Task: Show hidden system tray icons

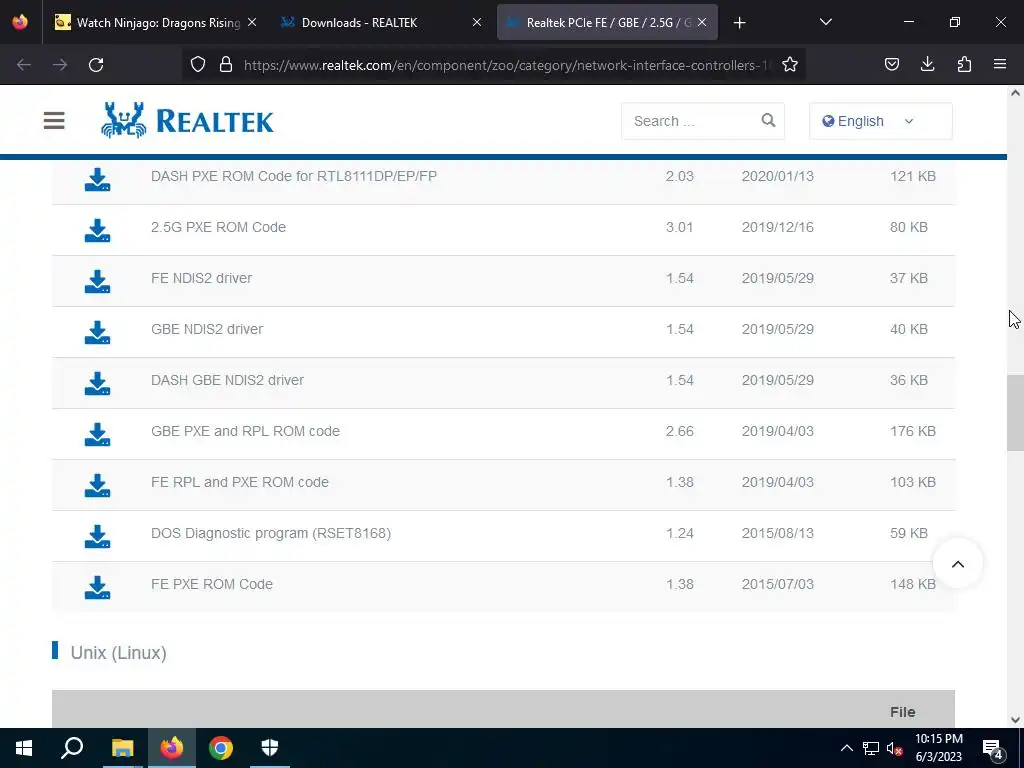Action: point(846,748)
